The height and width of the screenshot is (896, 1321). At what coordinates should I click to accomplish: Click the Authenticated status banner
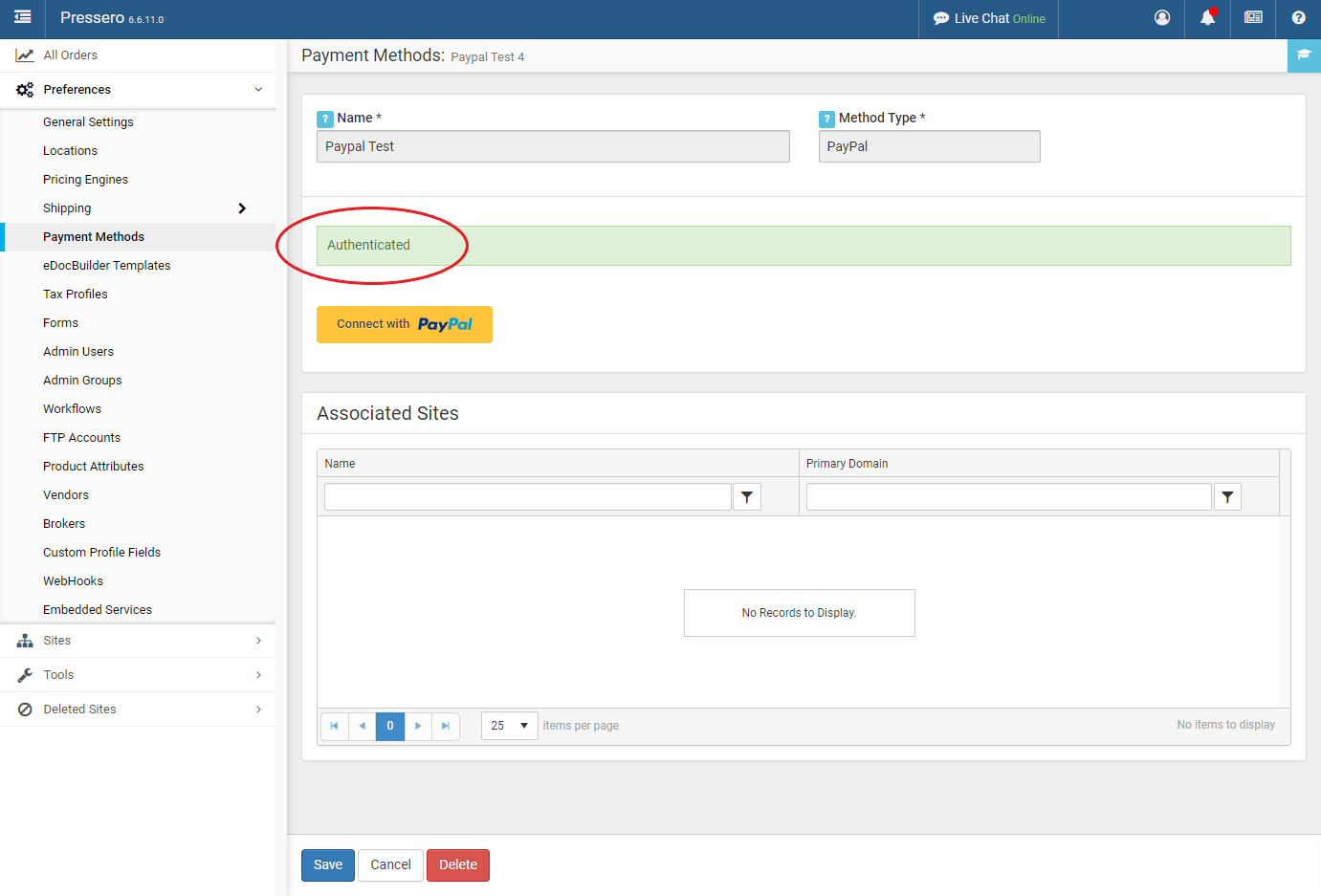click(x=804, y=246)
